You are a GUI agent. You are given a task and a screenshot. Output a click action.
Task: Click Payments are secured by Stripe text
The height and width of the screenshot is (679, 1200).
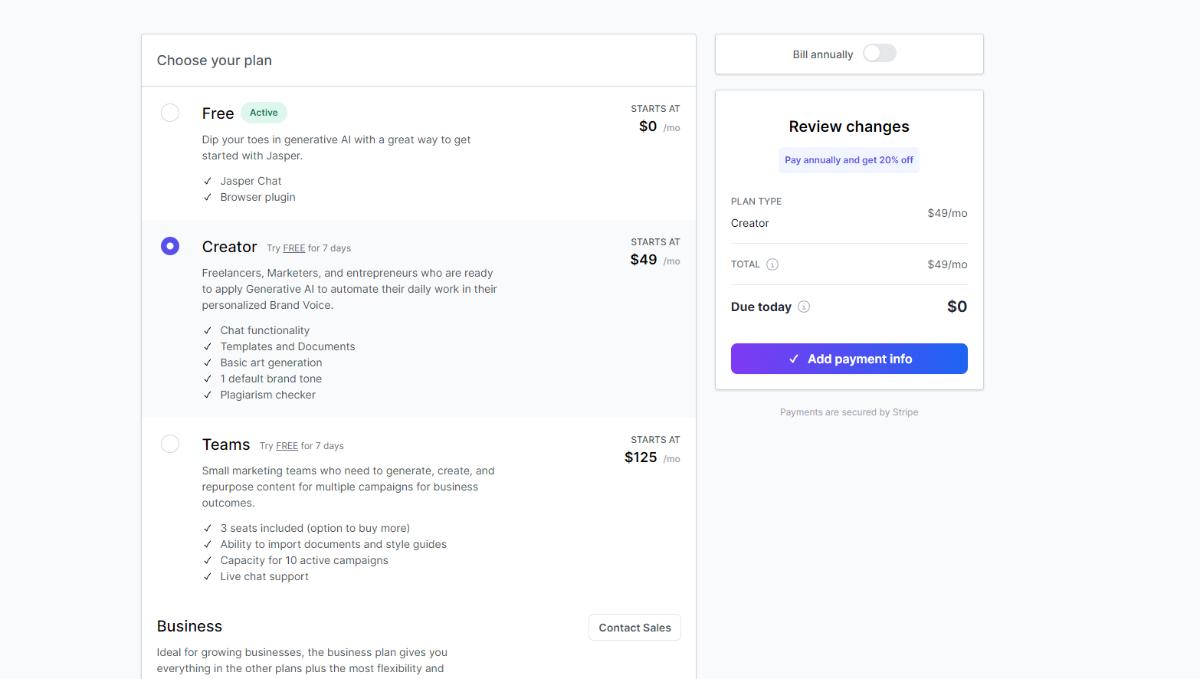coord(849,412)
